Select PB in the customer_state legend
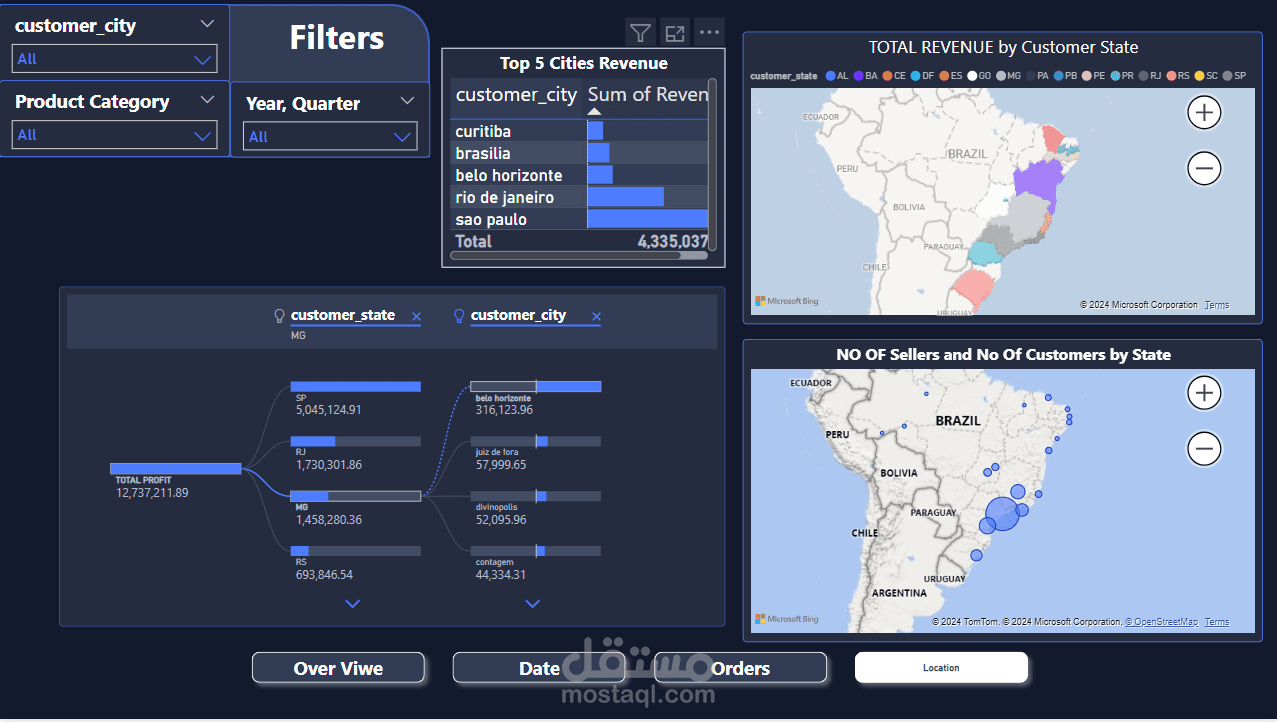This screenshot has width=1277, height=722. pos(1065,76)
